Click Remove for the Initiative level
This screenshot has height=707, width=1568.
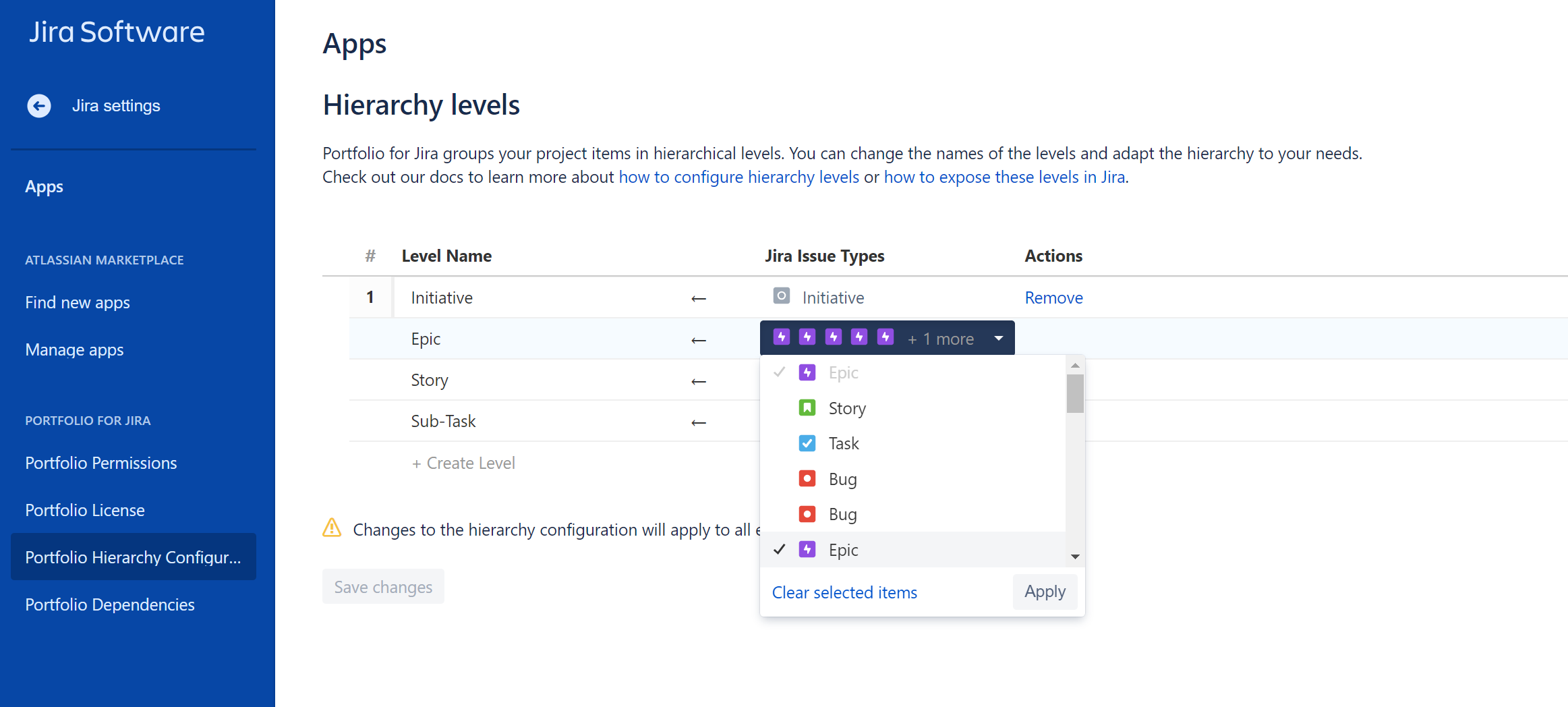[x=1053, y=298]
